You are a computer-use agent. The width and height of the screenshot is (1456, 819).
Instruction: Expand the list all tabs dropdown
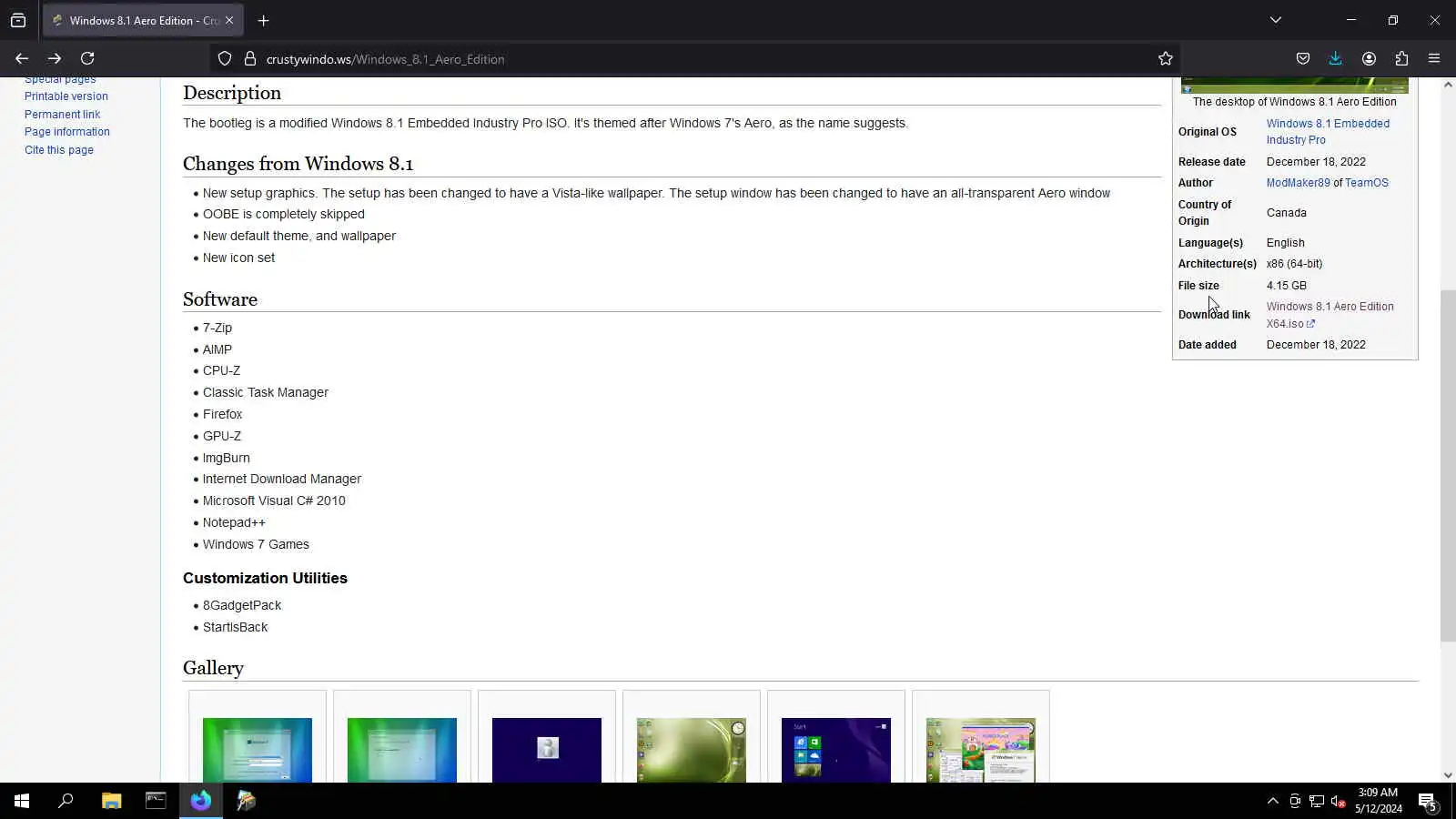[1276, 20]
